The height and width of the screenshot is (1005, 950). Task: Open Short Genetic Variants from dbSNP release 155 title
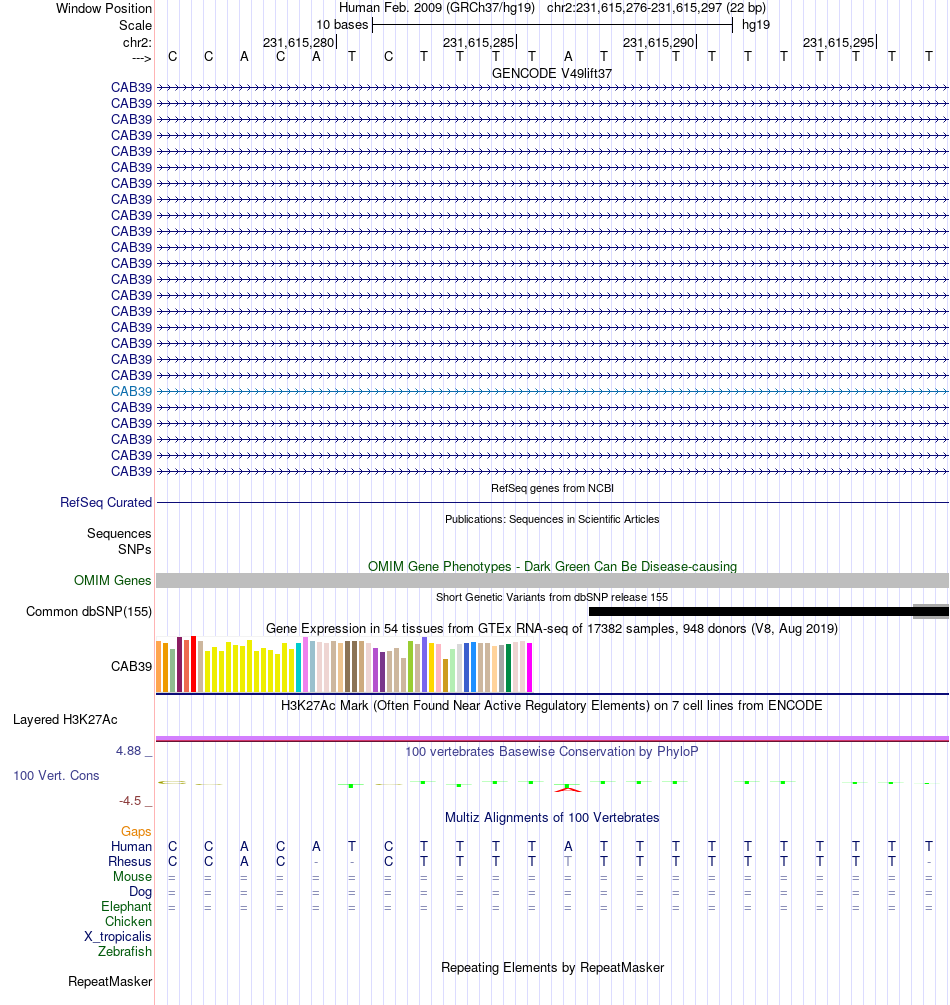pos(552,597)
